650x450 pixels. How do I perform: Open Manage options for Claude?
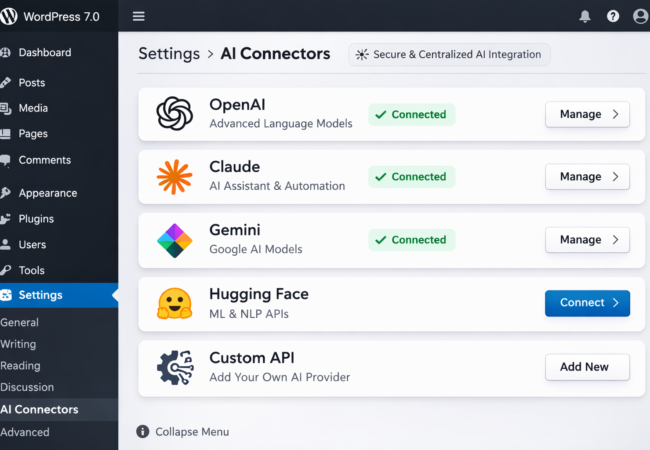[x=587, y=177]
